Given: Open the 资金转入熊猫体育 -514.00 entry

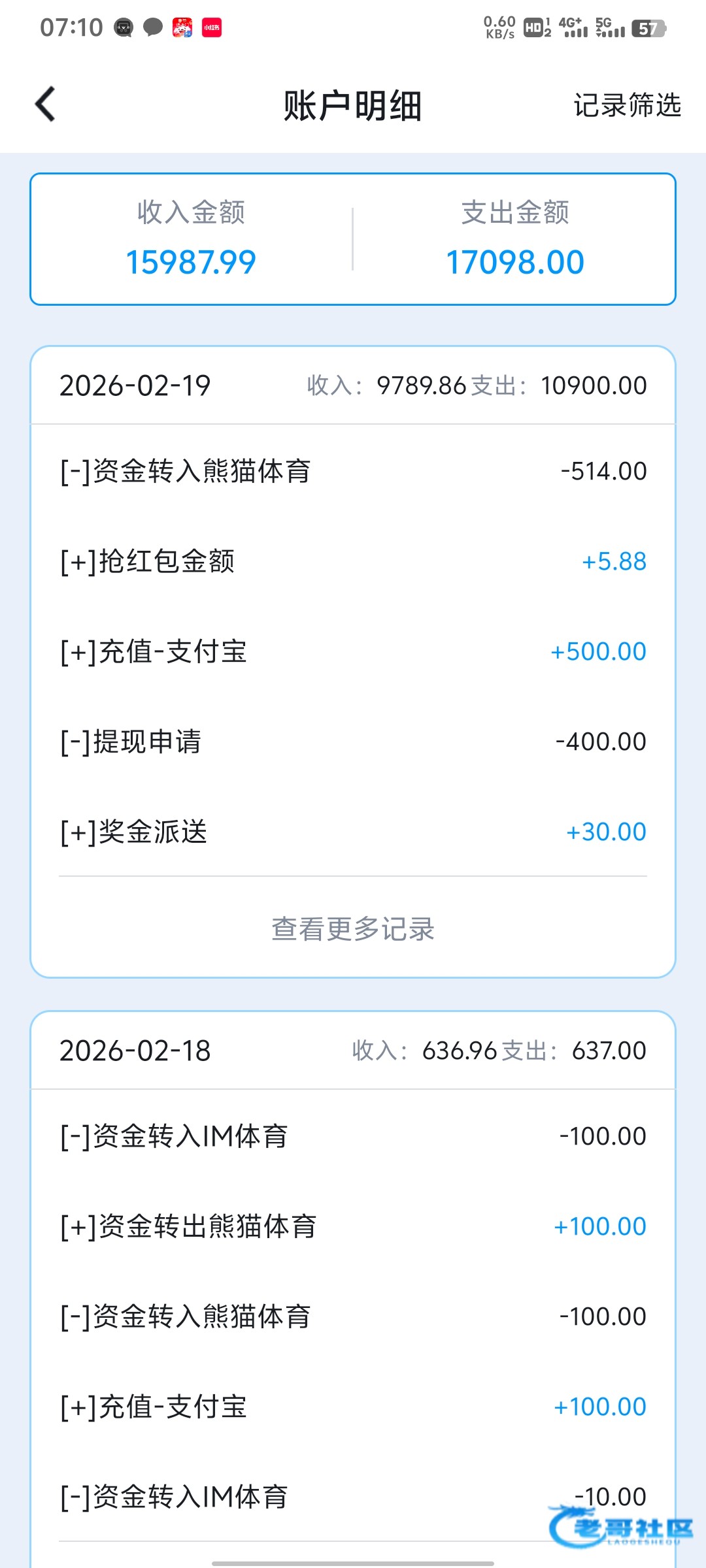Looking at the screenshot, I should (x=353, y=471).
